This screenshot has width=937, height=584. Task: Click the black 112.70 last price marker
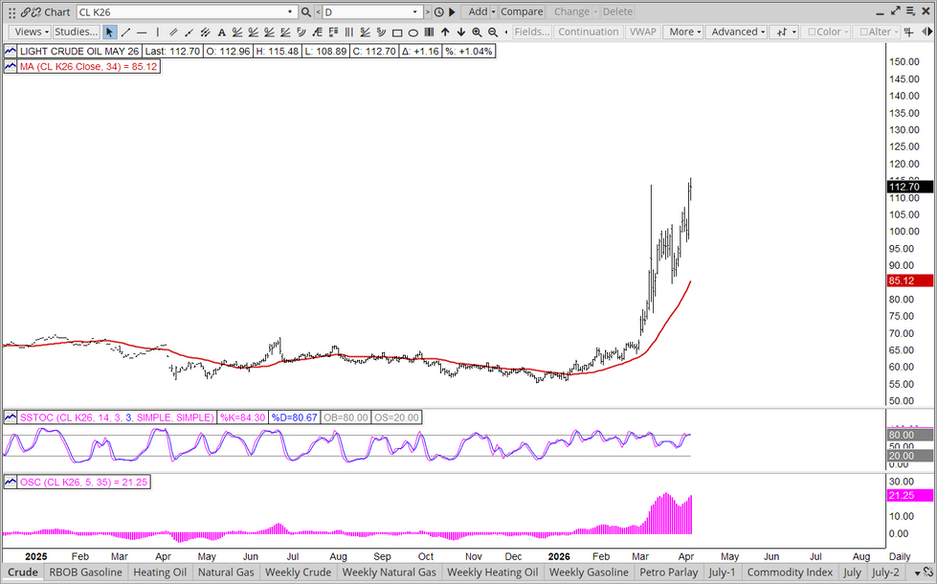[910, 187]
